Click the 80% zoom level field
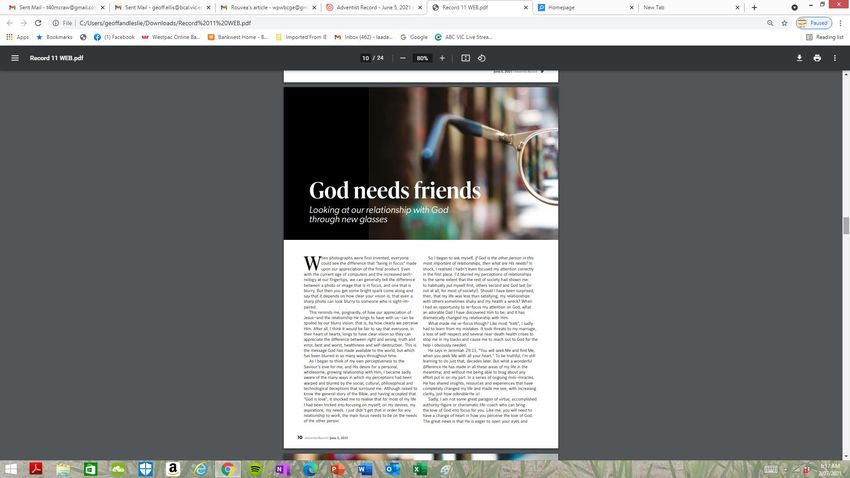 point(422,58)
